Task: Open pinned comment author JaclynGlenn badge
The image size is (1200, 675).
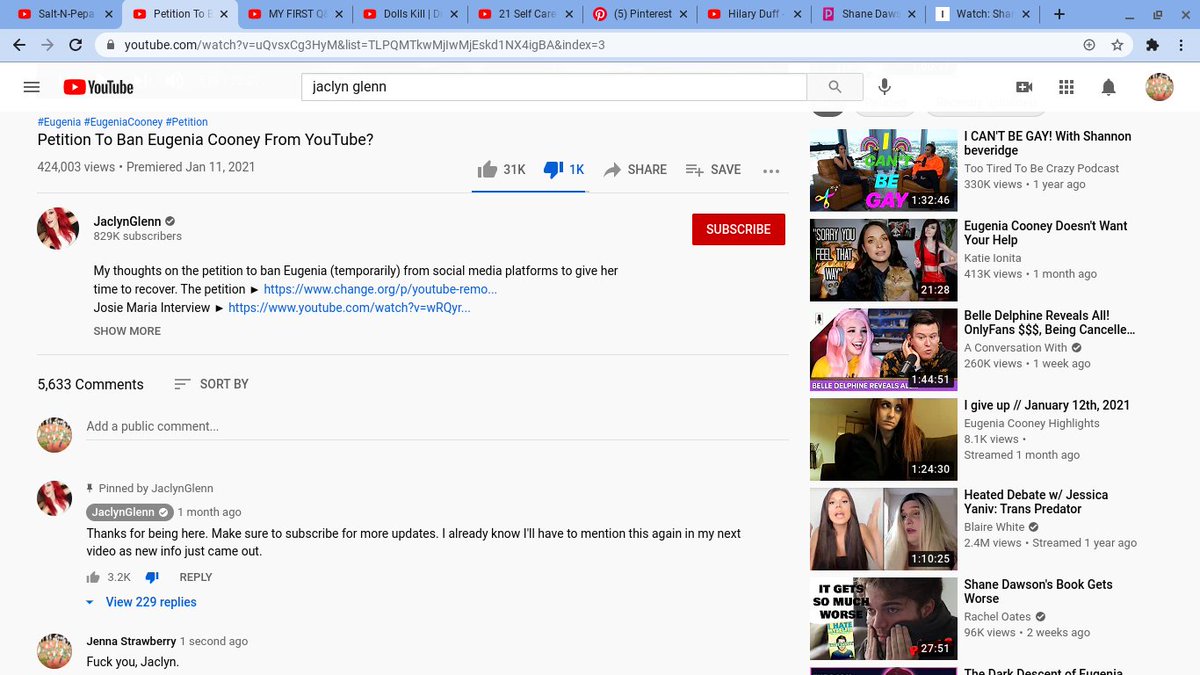Action: click(129, 512)
